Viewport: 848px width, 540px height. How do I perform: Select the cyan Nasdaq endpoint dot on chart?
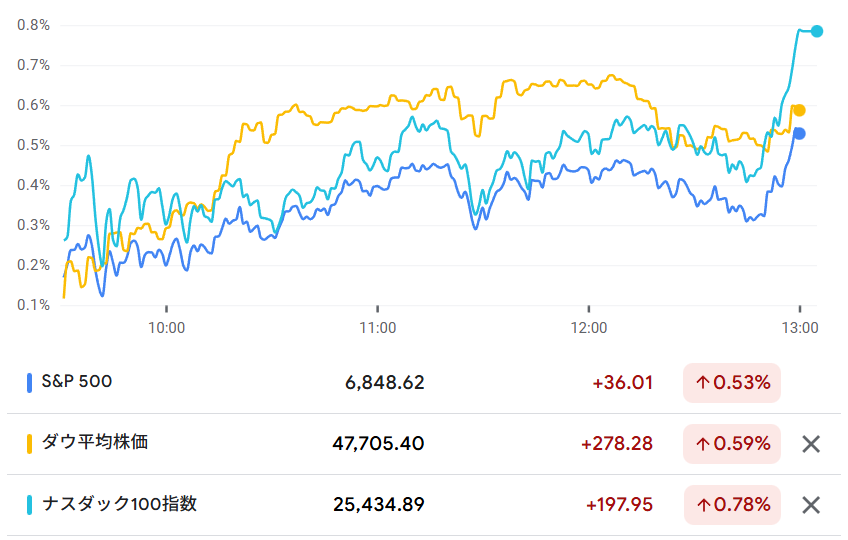(x=817, y=31)
